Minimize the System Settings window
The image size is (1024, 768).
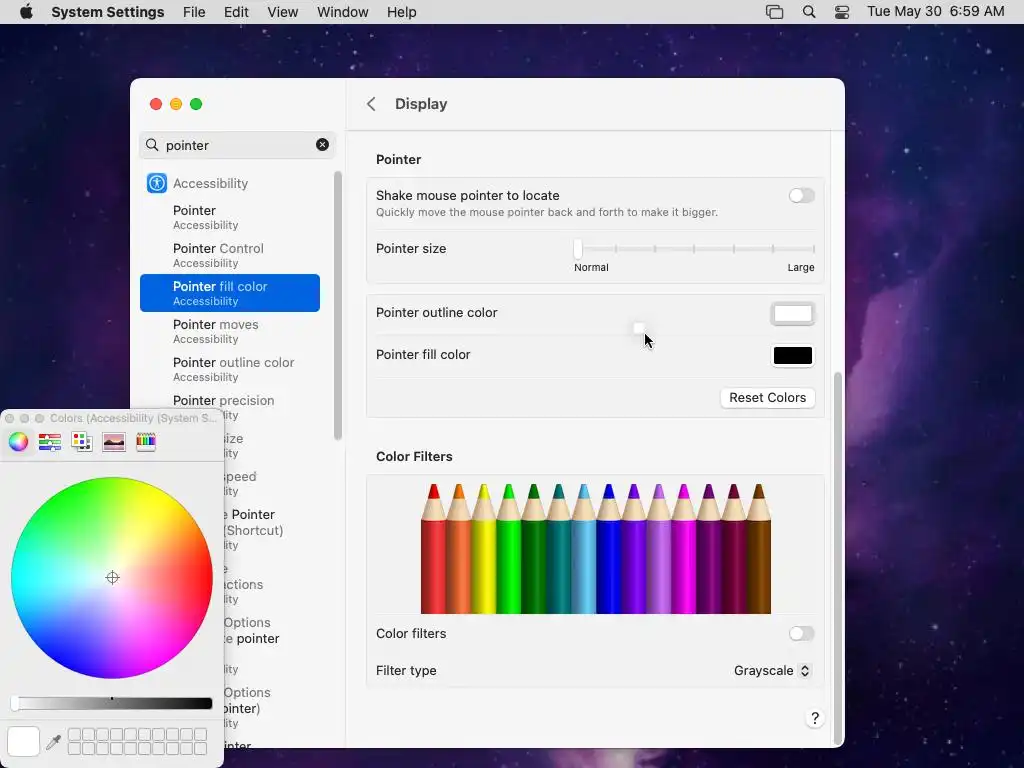pyautogui.click(x=176, y=104)
